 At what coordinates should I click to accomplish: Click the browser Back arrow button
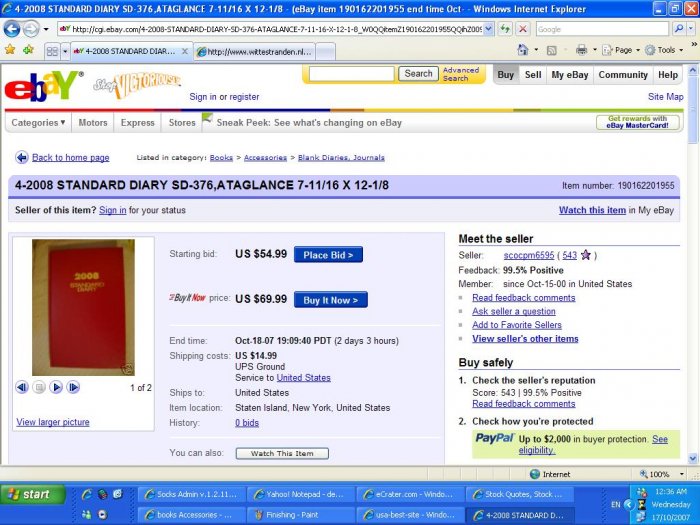[12, 29]
